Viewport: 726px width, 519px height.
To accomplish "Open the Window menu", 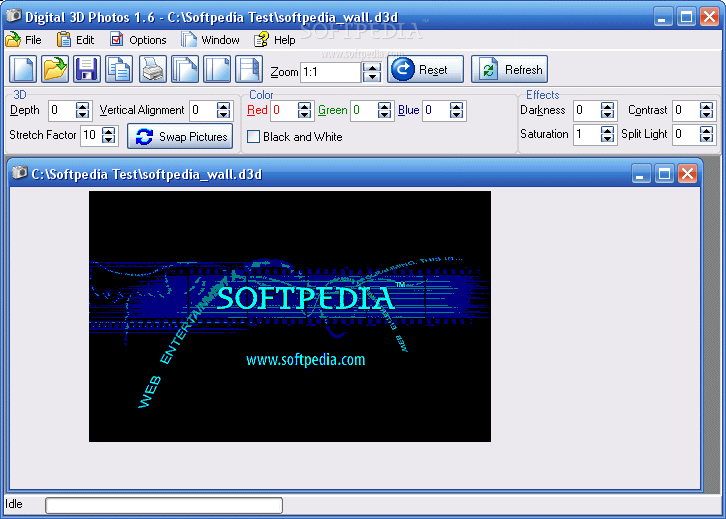I will [210, 40].
